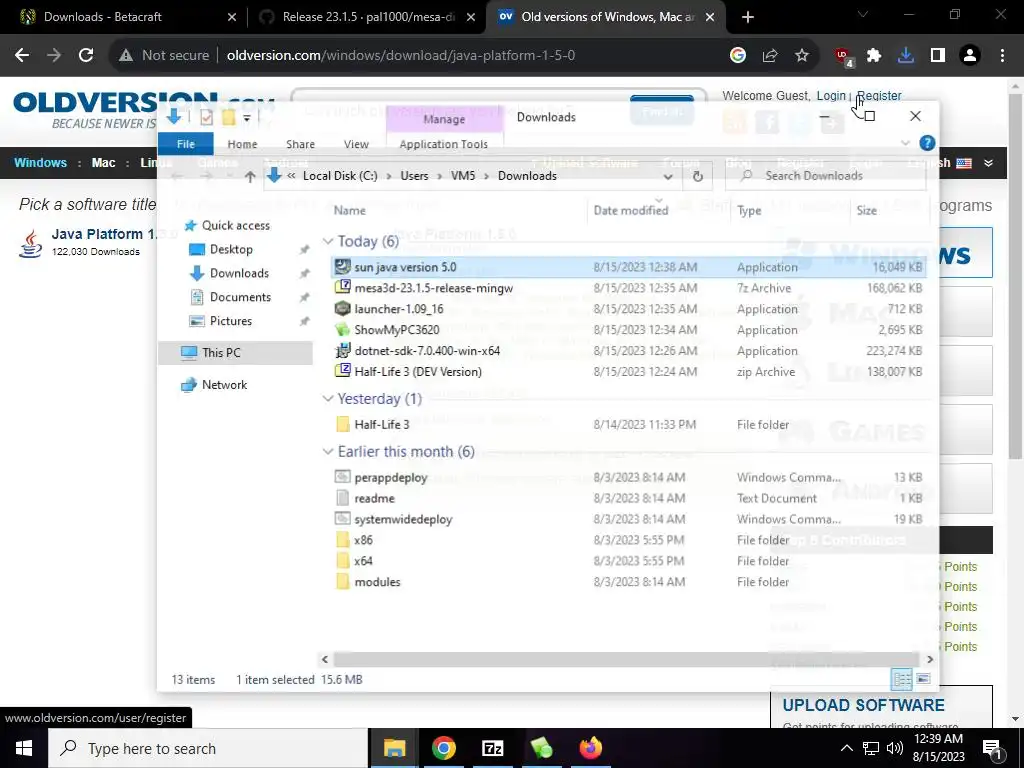Click the Chrome back arrow
This screenshot has width=1024, height=768.
(x=22, y=56)
